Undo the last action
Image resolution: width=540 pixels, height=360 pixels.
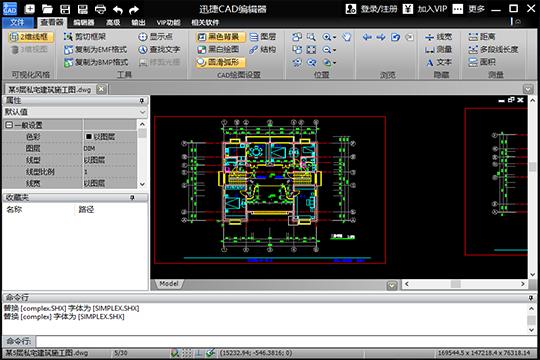(118, 9)
